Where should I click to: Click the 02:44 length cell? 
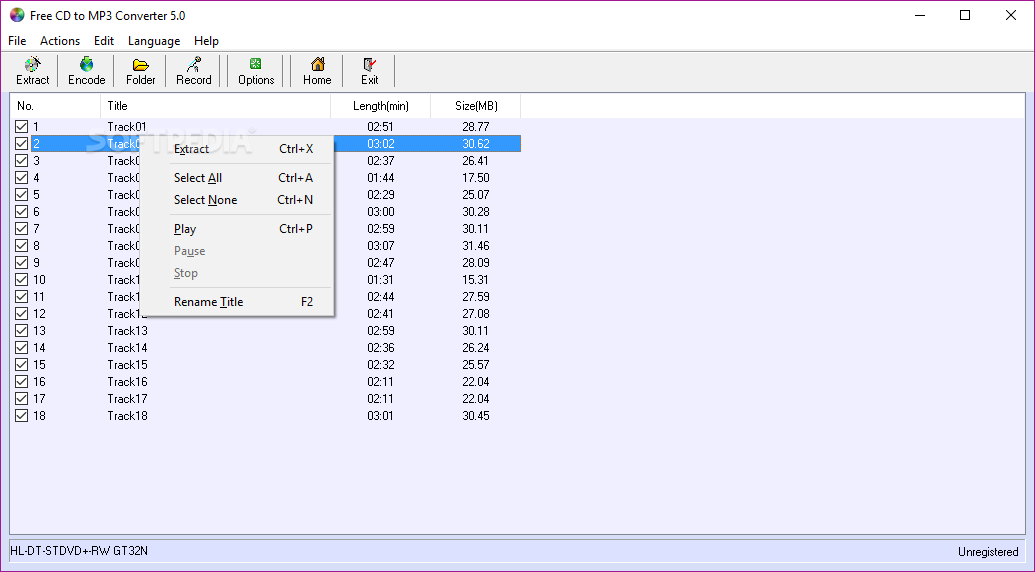[x=381, y=297]
